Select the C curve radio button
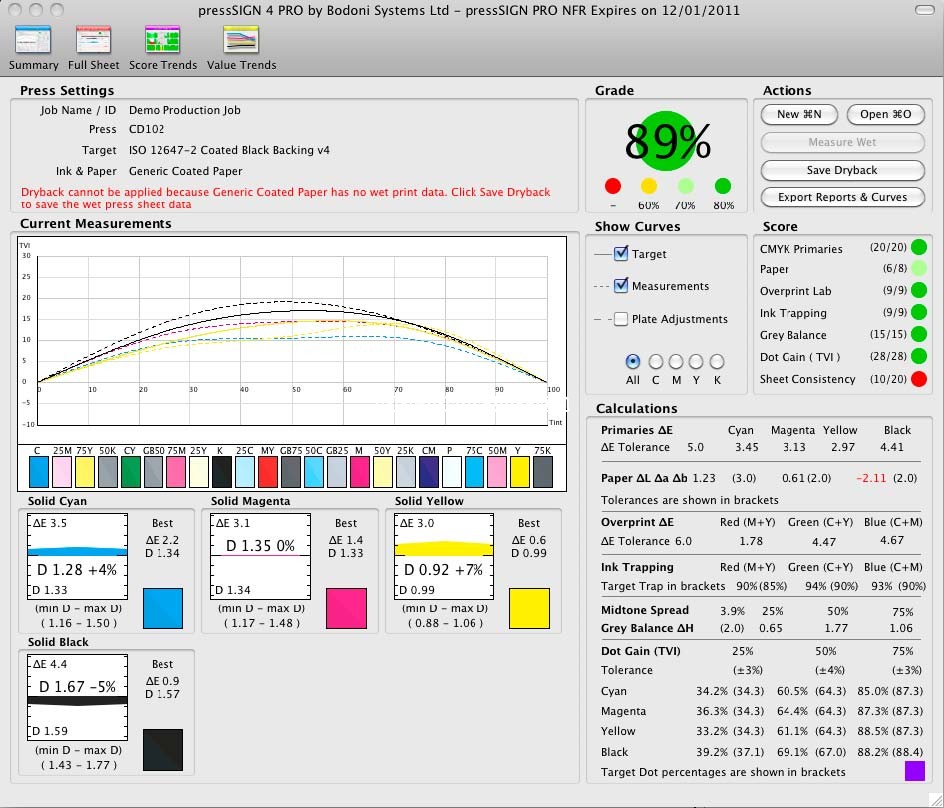This screenshot has width=944, height=808. coord(656,362)
